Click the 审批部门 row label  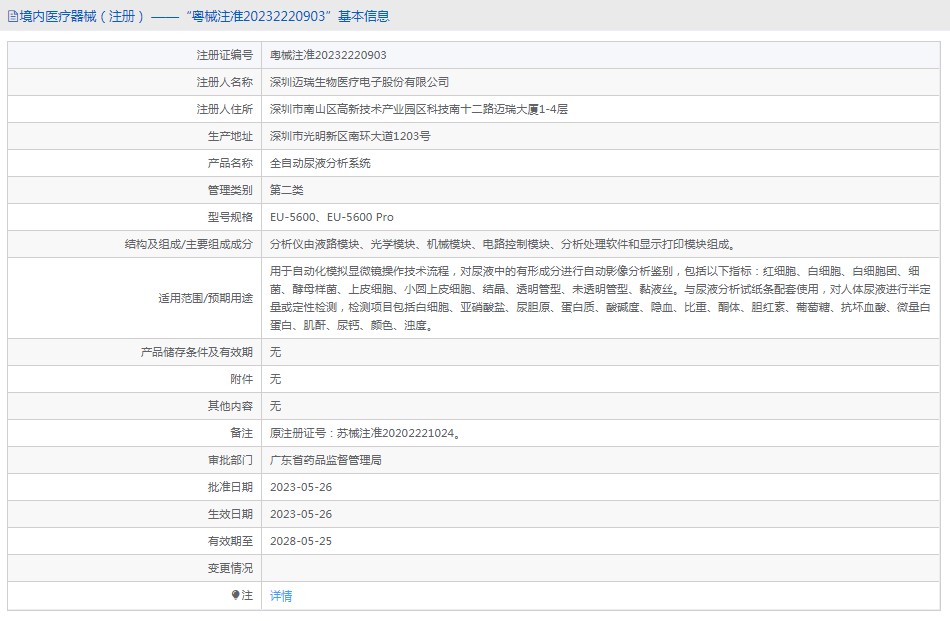230,460
